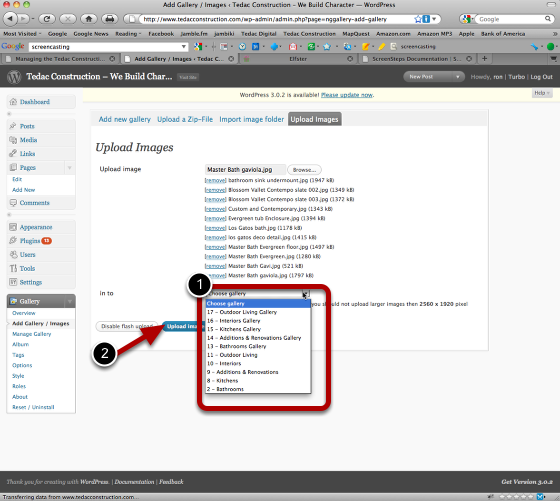Switch to Upload a Zip-File tab
Screen dimensions: 560x501
point(185,119)
